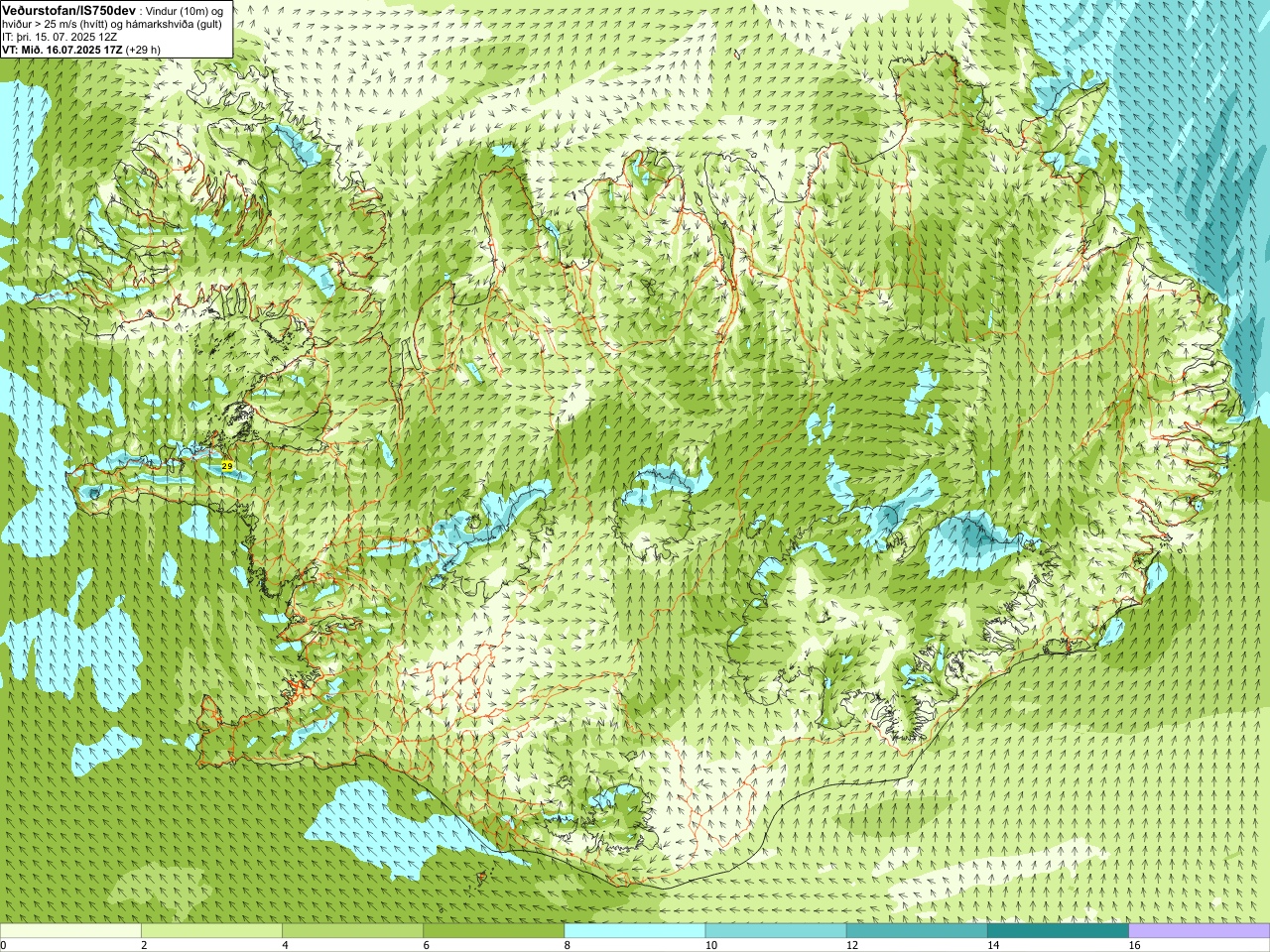Click the legend label '8'
The height and width of the screenshot is (952, 1270).
click(567, 945)
